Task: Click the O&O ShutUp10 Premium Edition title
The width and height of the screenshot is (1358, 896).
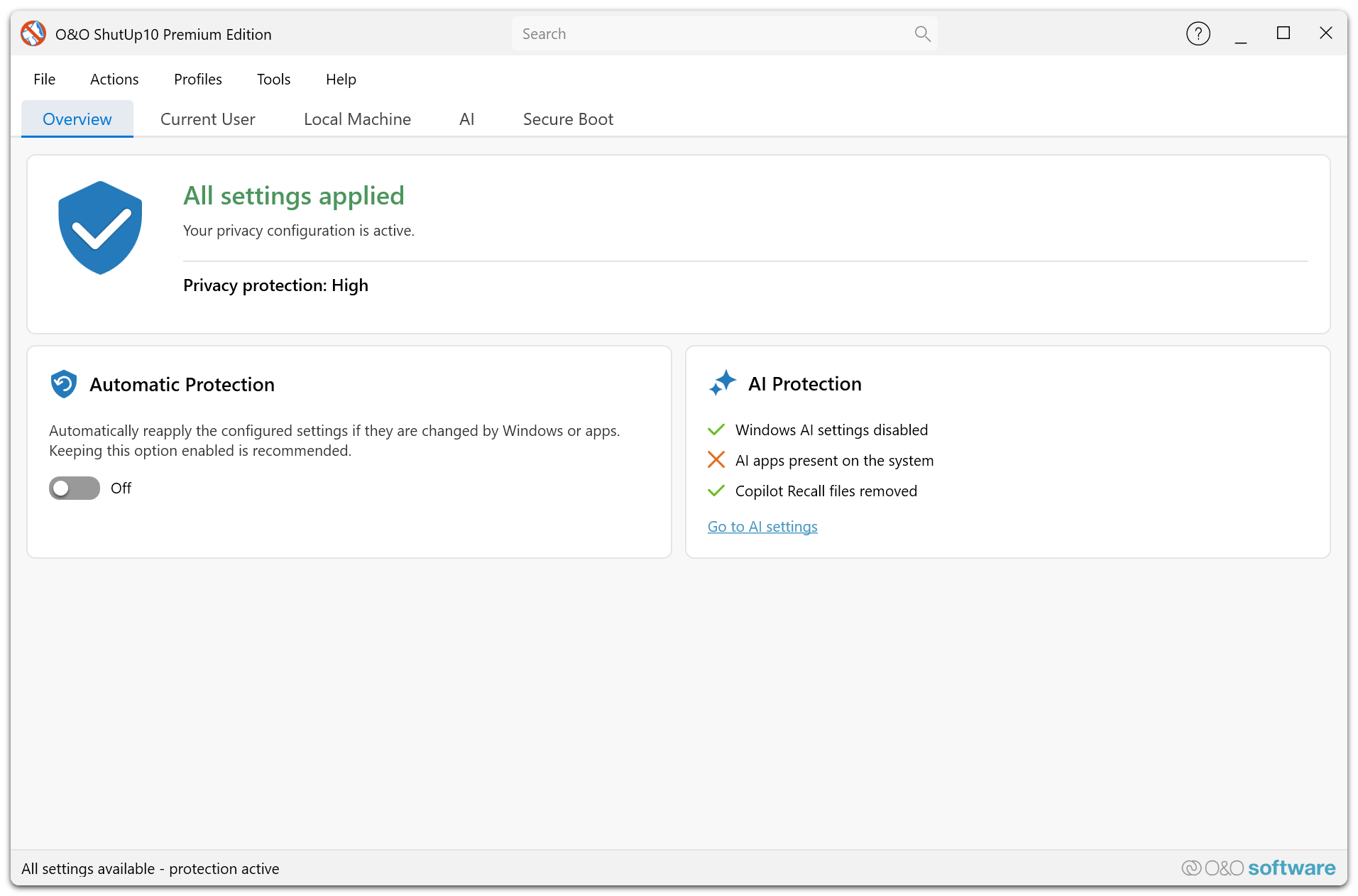Action: (x=163, y=34)
